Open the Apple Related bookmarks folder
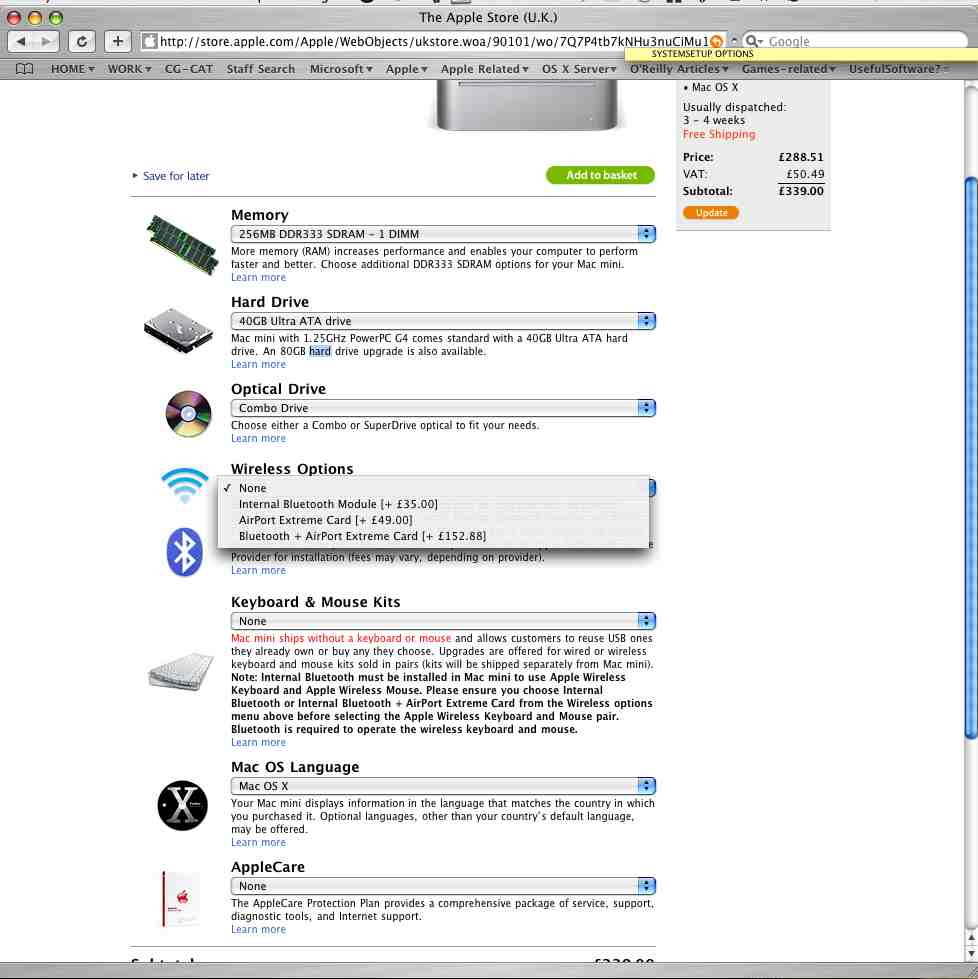 click(x=485, y=69)
